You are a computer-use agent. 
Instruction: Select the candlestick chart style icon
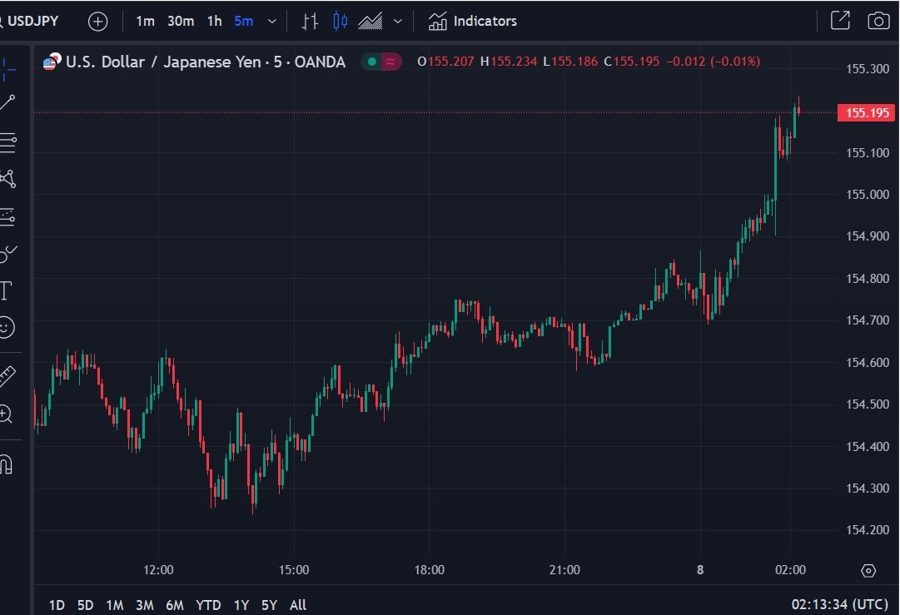[x=340, y=21]
